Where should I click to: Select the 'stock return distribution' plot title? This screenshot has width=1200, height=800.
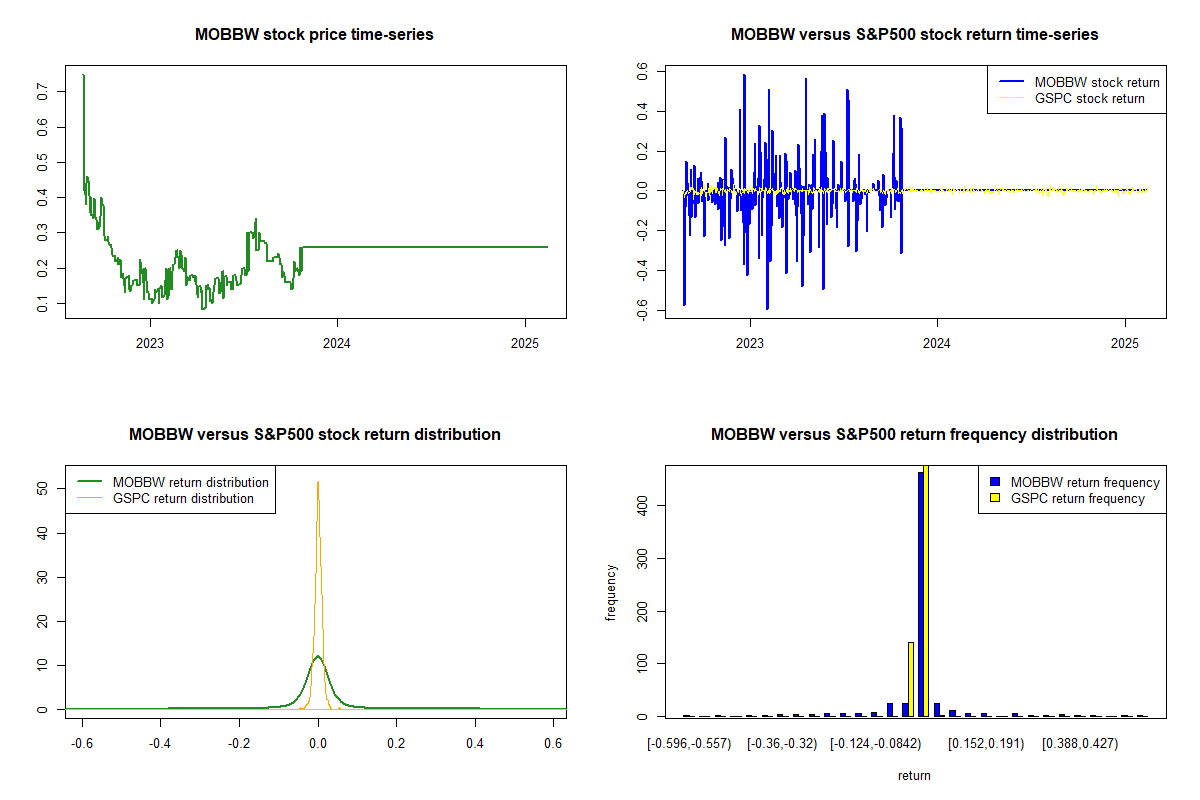[x=315, y=435]
